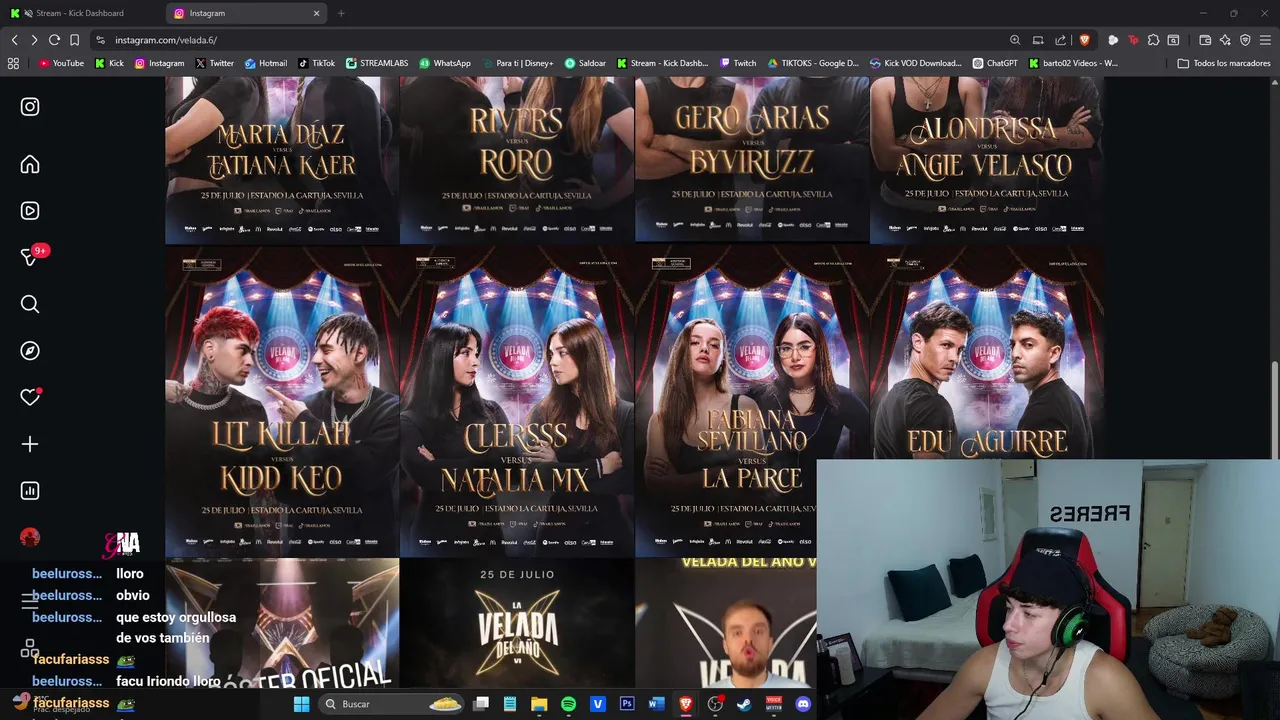Open ChatGPT bookmark
1280x720 pixels.
tap(995, 63)
